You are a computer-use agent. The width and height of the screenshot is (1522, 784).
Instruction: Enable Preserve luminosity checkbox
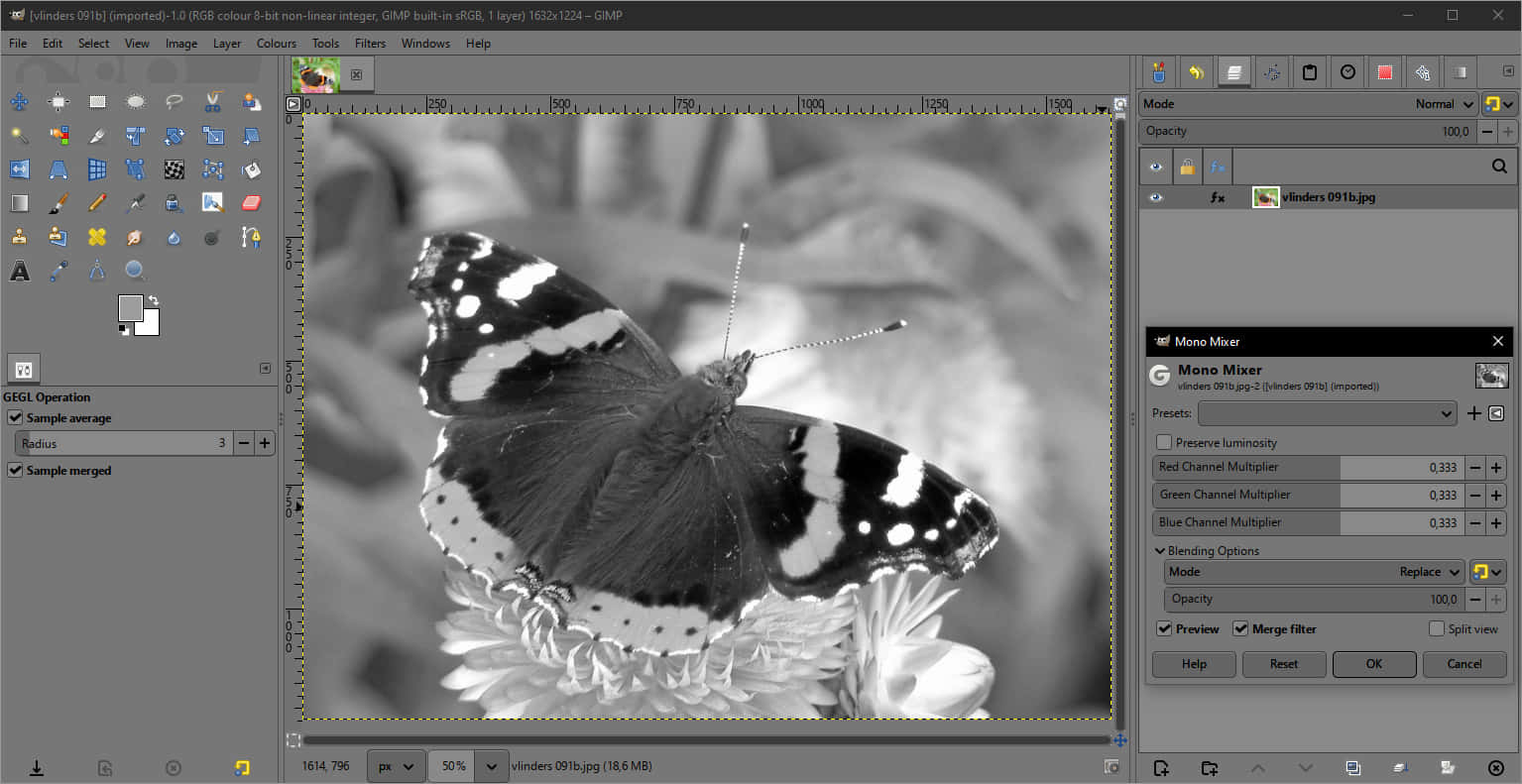[1164, 443]
